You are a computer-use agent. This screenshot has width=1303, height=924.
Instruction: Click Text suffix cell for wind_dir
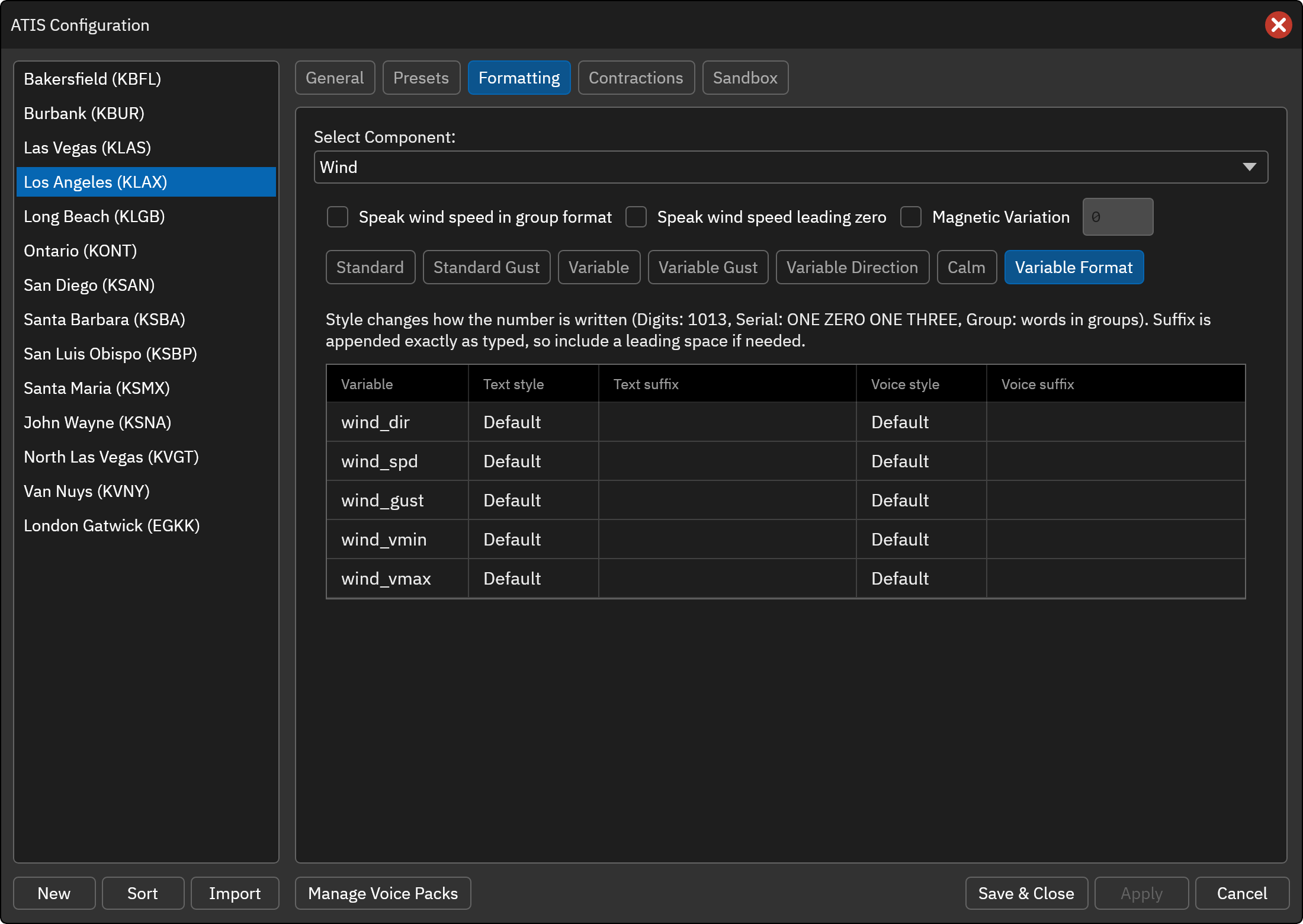(x=727, y=422)
